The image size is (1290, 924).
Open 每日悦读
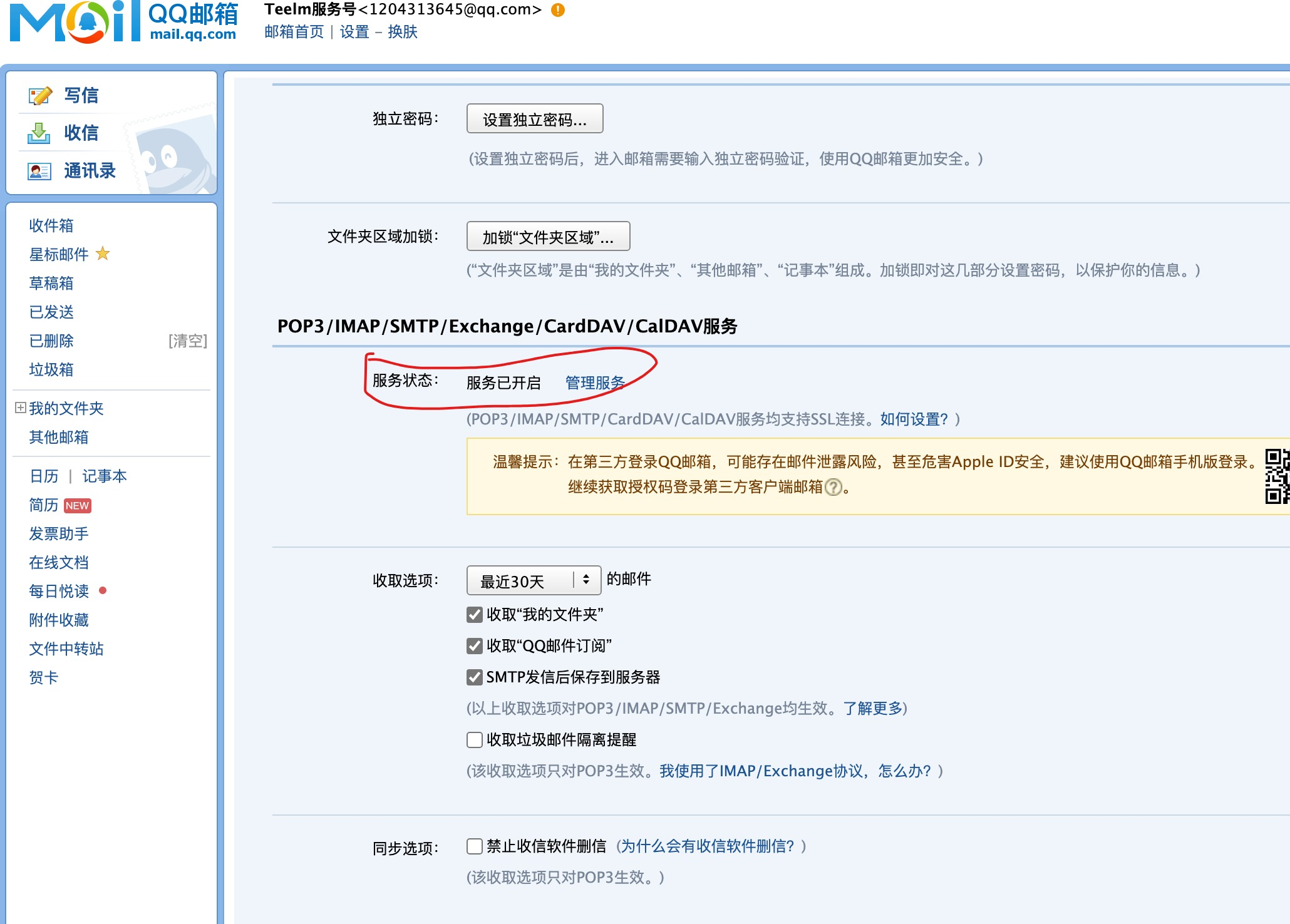point(59,591)
